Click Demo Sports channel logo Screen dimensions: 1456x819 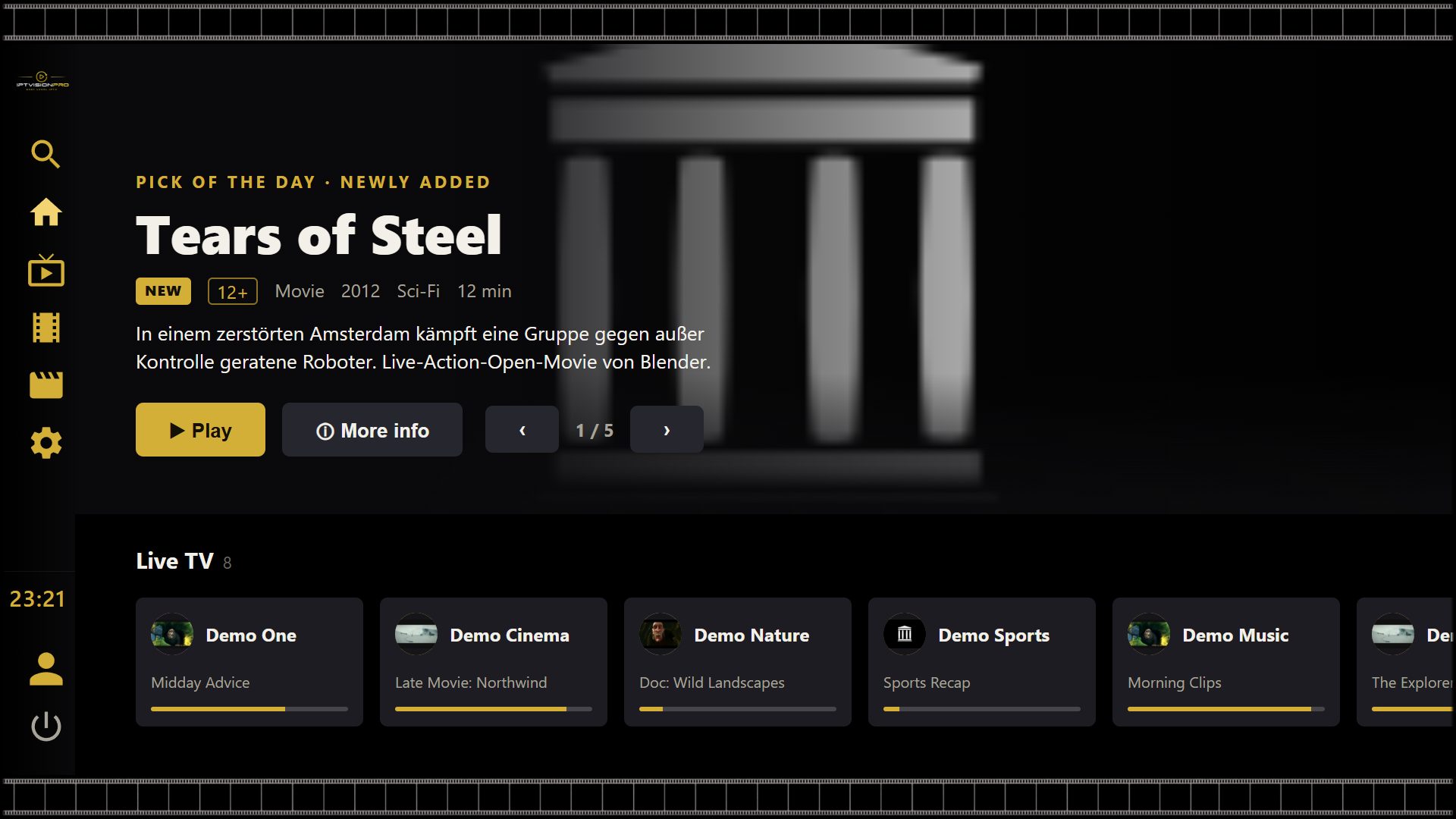tap(905, 634)
